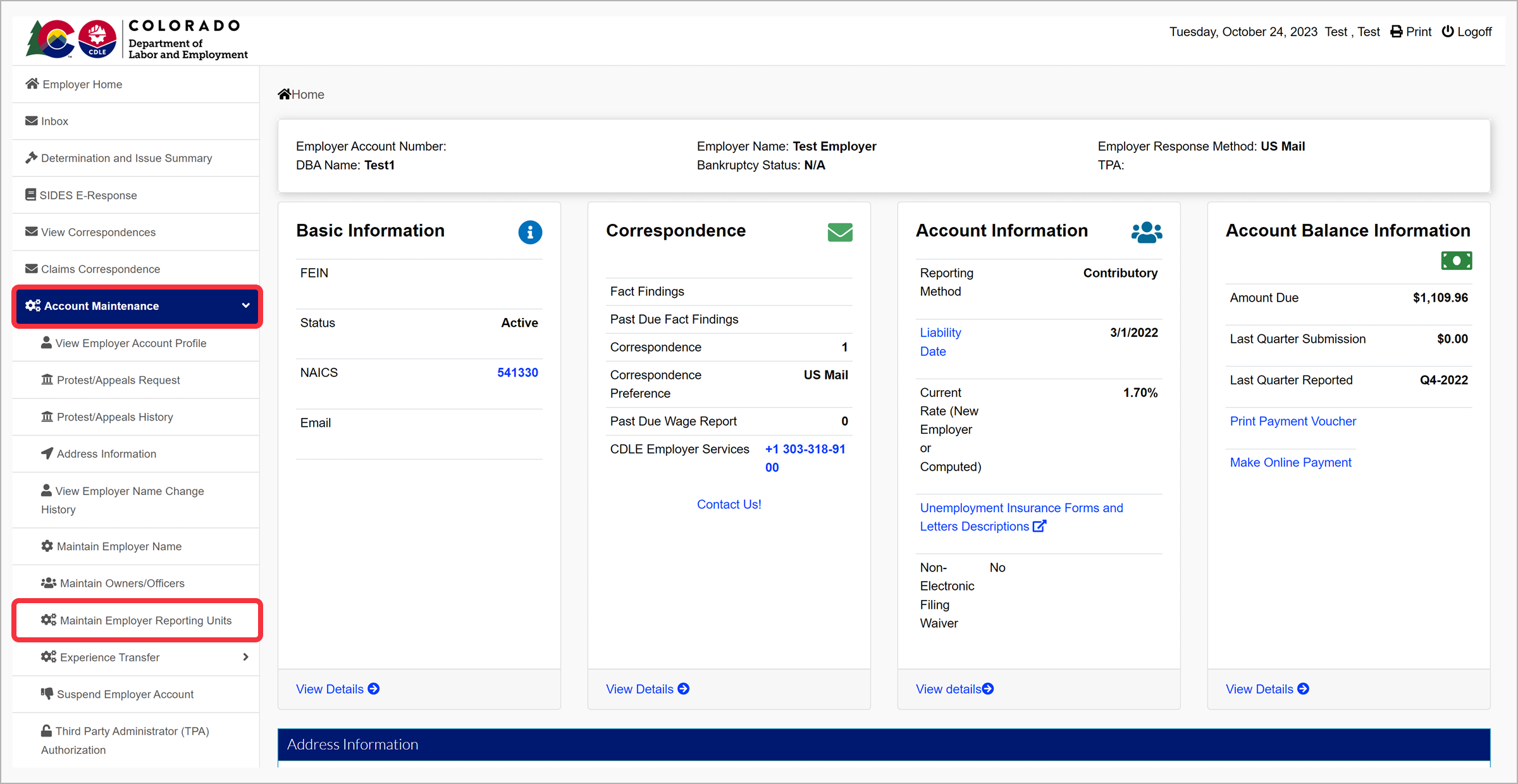Click the date Tuesday, October 24, 2023
The image size is (1518, 784).
tap(1243, 32)
